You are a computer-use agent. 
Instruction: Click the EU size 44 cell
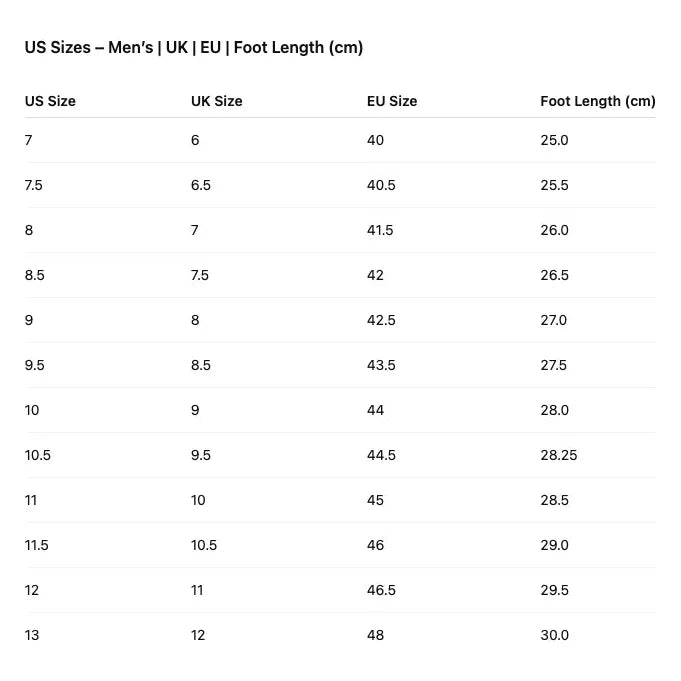coord(375,410)
